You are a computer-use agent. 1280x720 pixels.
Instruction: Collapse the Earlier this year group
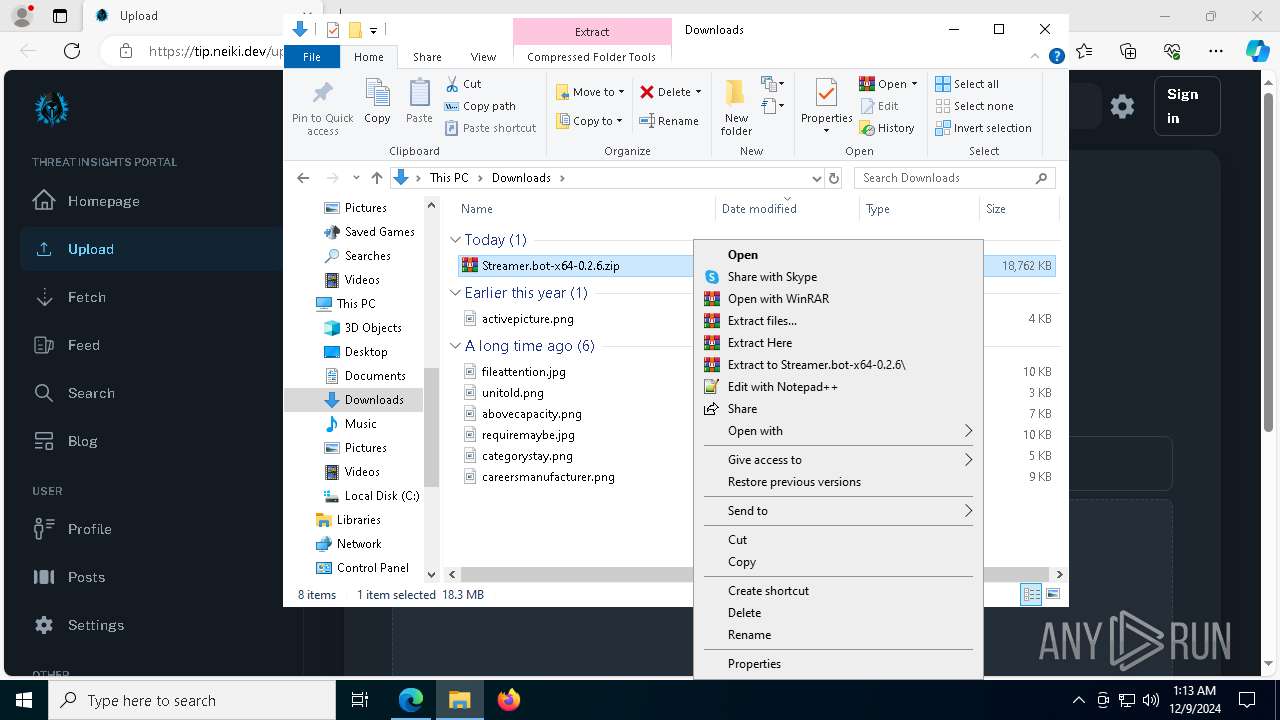pos(456,293)
